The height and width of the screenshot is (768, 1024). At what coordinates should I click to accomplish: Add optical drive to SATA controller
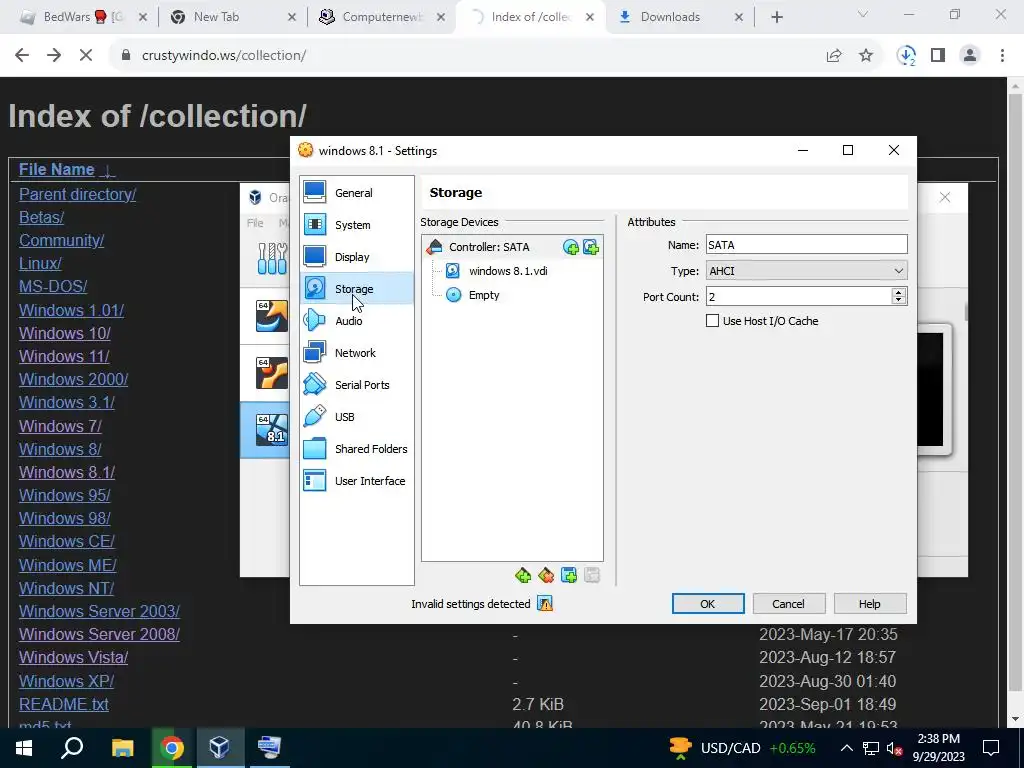(571, 247)
